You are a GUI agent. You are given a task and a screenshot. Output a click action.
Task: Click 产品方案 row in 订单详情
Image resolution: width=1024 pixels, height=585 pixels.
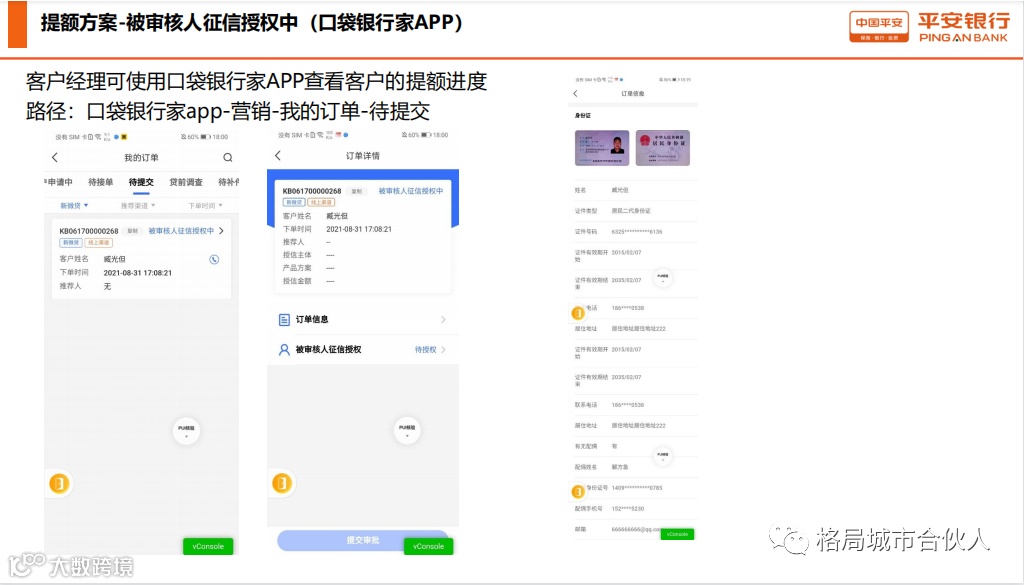pyautogui.click(x=362, y=268)
